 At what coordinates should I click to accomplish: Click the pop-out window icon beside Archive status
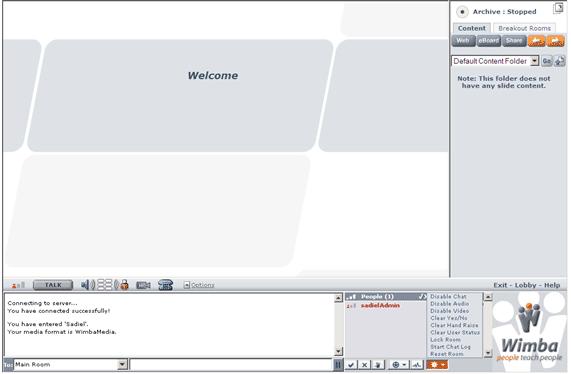coord(558,8)
